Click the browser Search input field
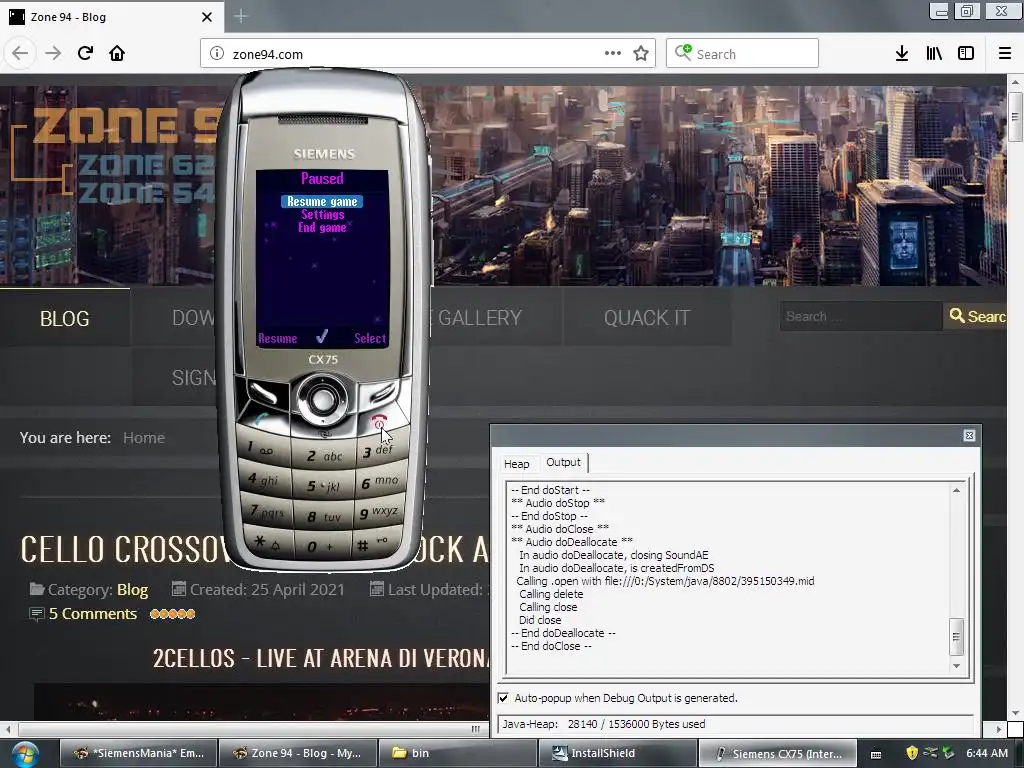Viewport: 1024px width, 768px height. (x=742, y=54)
